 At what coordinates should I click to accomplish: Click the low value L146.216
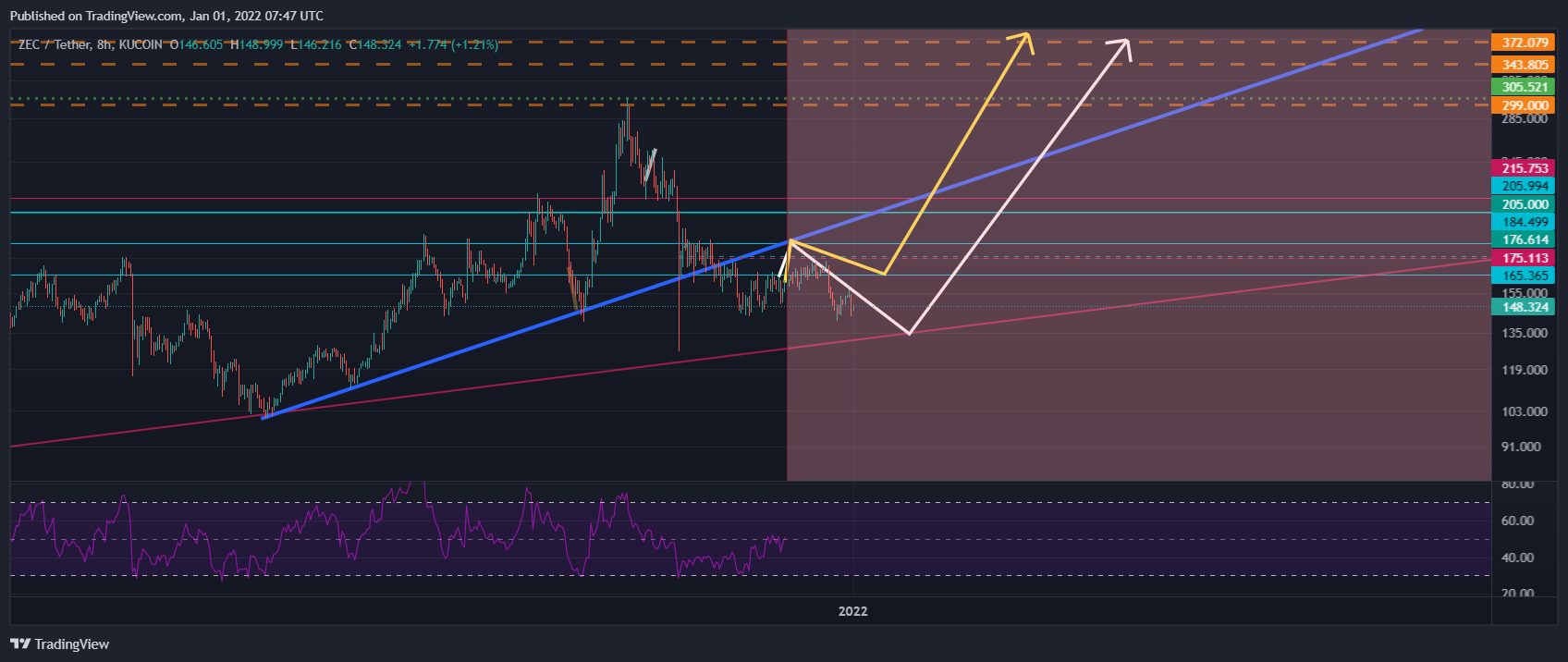pyautogui.click(x=316, y=44)
